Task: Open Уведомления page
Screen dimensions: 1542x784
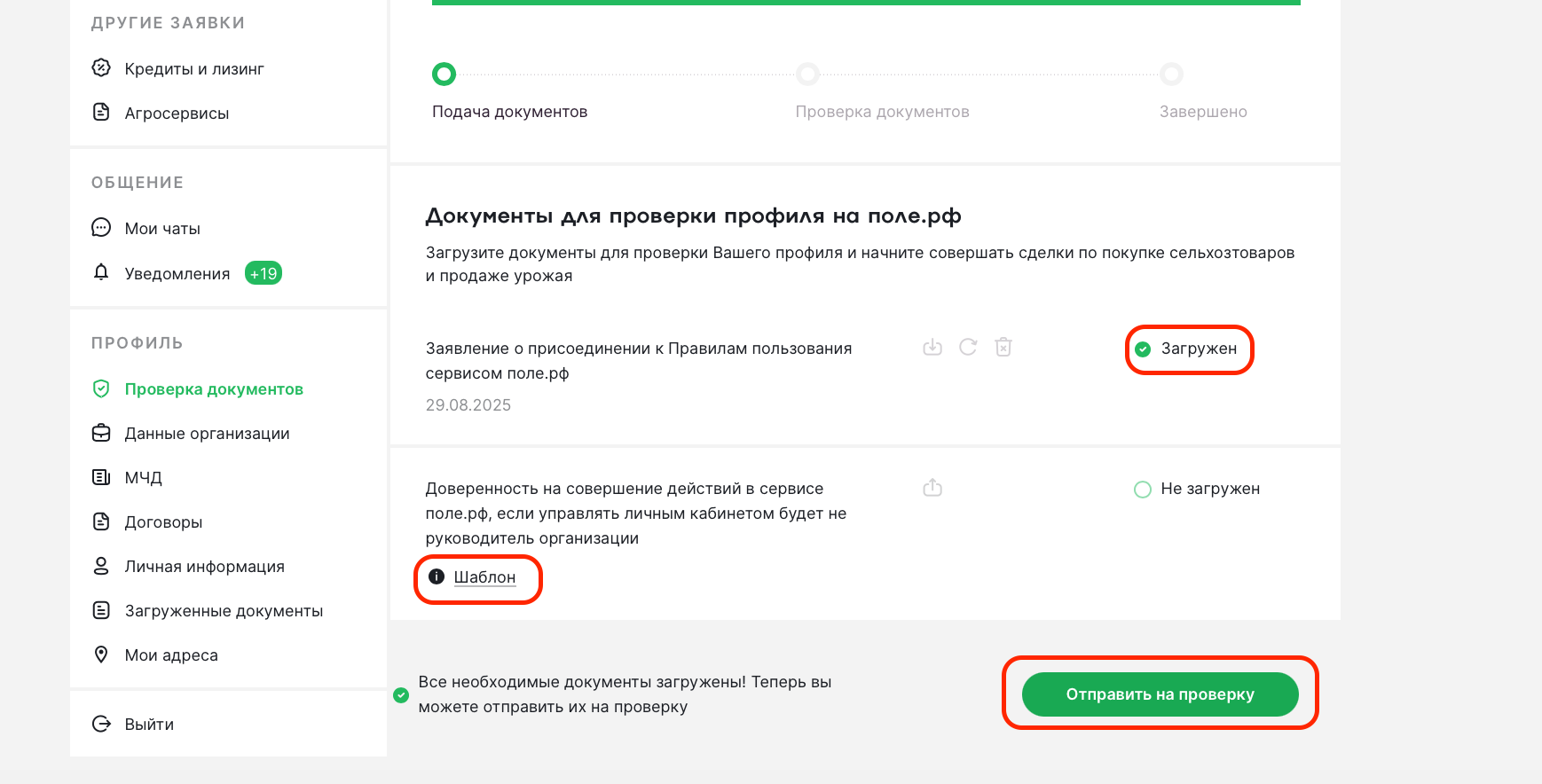Action: click(177, 273)
